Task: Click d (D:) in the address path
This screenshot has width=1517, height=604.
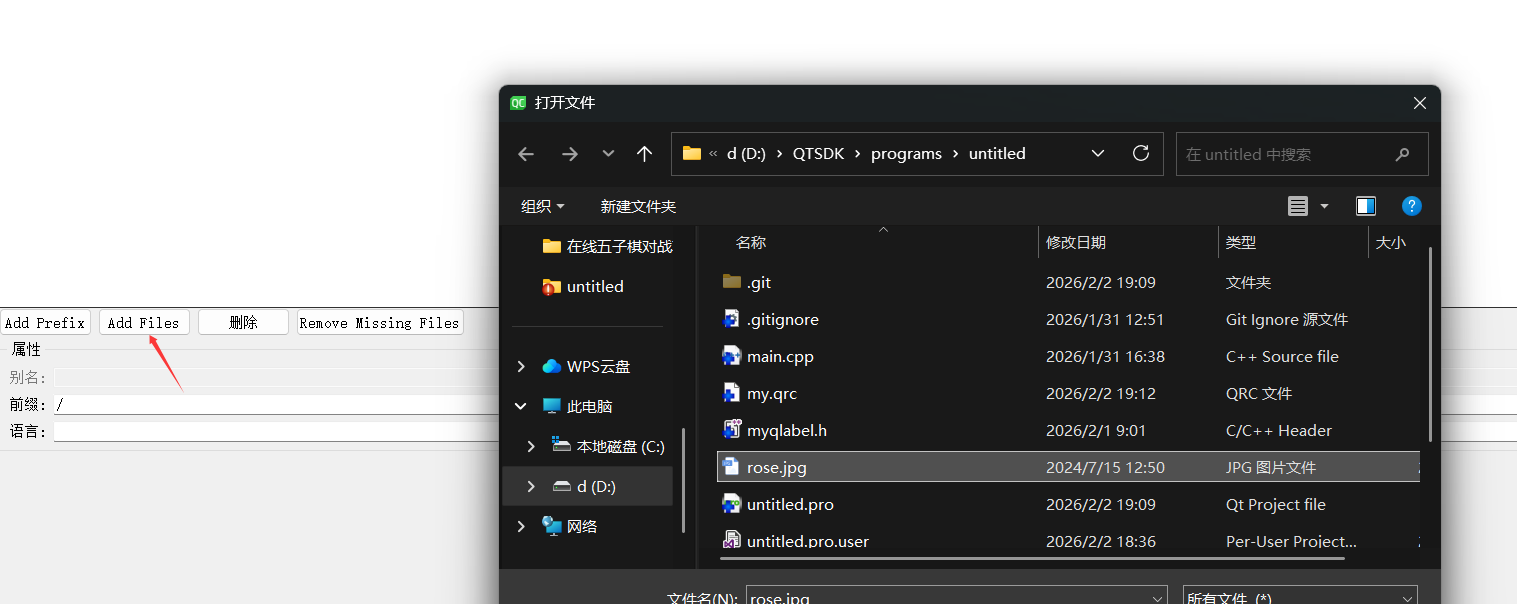Action: (x=746, y=154)
